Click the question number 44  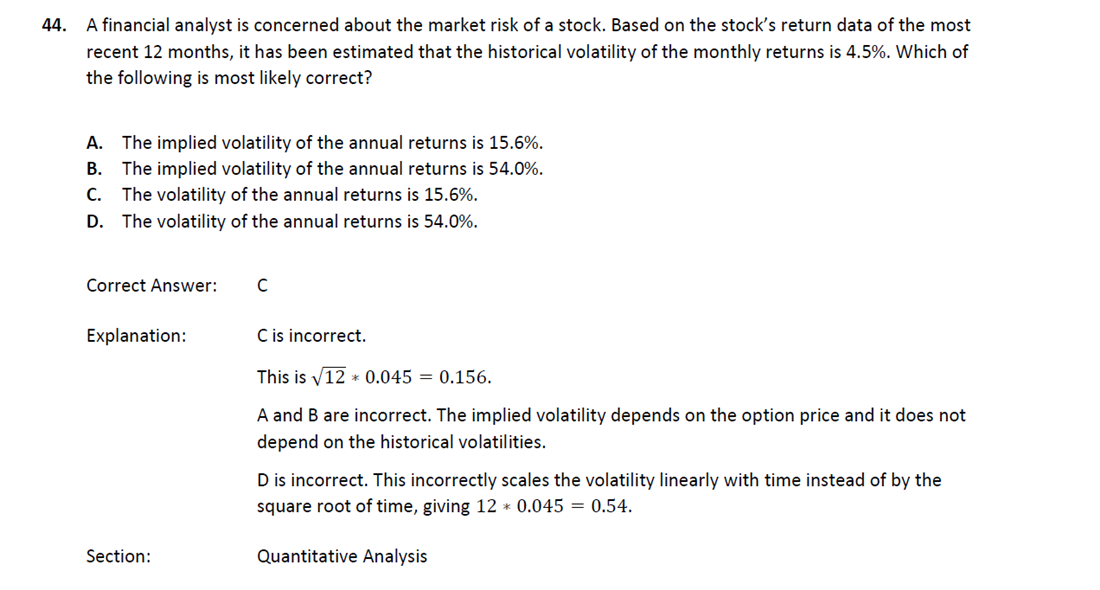click(x=54, y=25)
